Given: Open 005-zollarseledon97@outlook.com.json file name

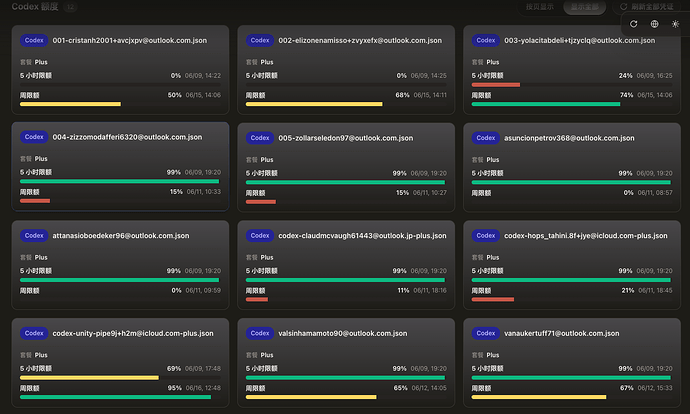Looking at the screenshot, I should point(345,138).
